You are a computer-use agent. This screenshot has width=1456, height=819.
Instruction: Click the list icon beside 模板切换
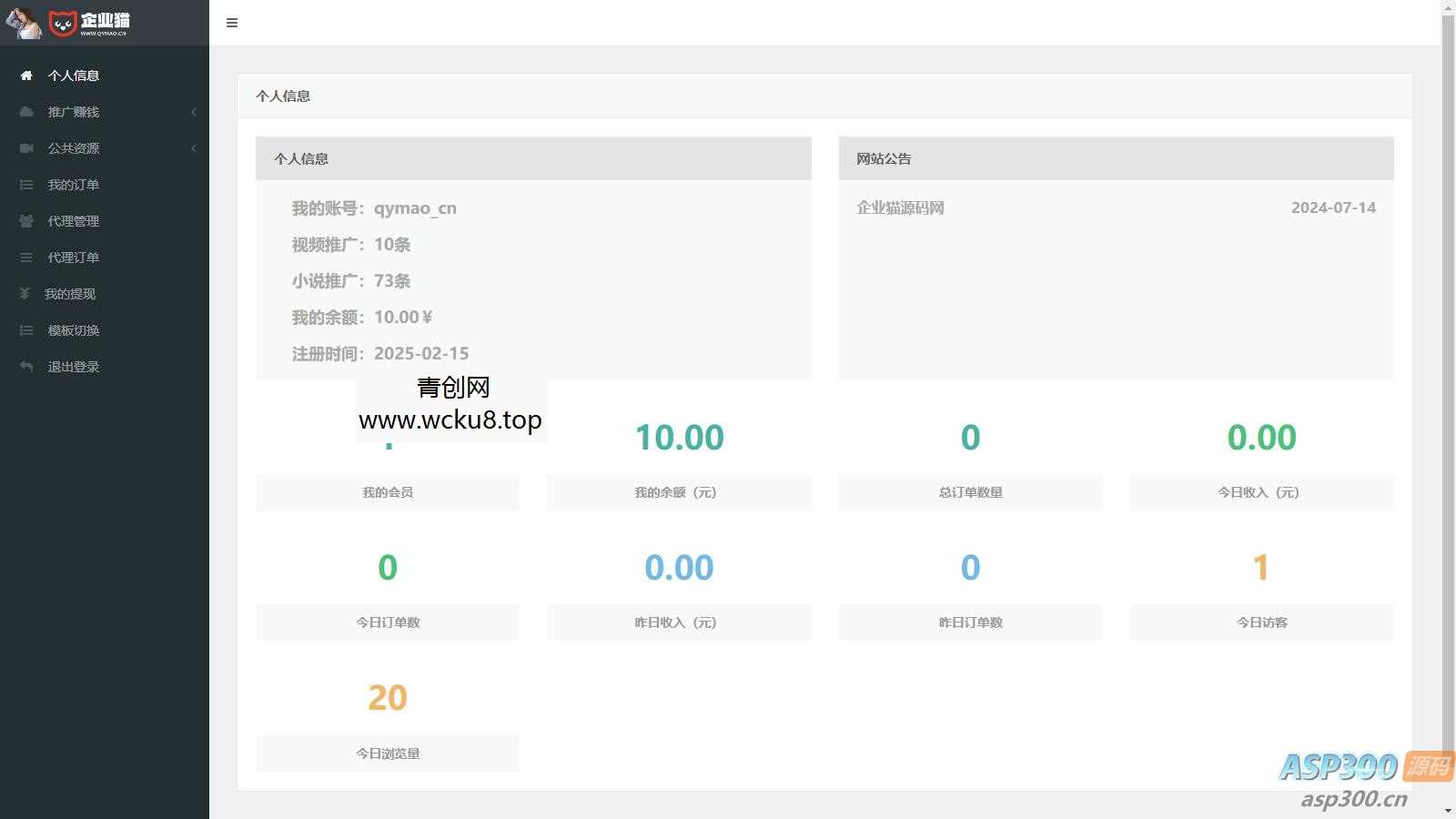[26, 330]
